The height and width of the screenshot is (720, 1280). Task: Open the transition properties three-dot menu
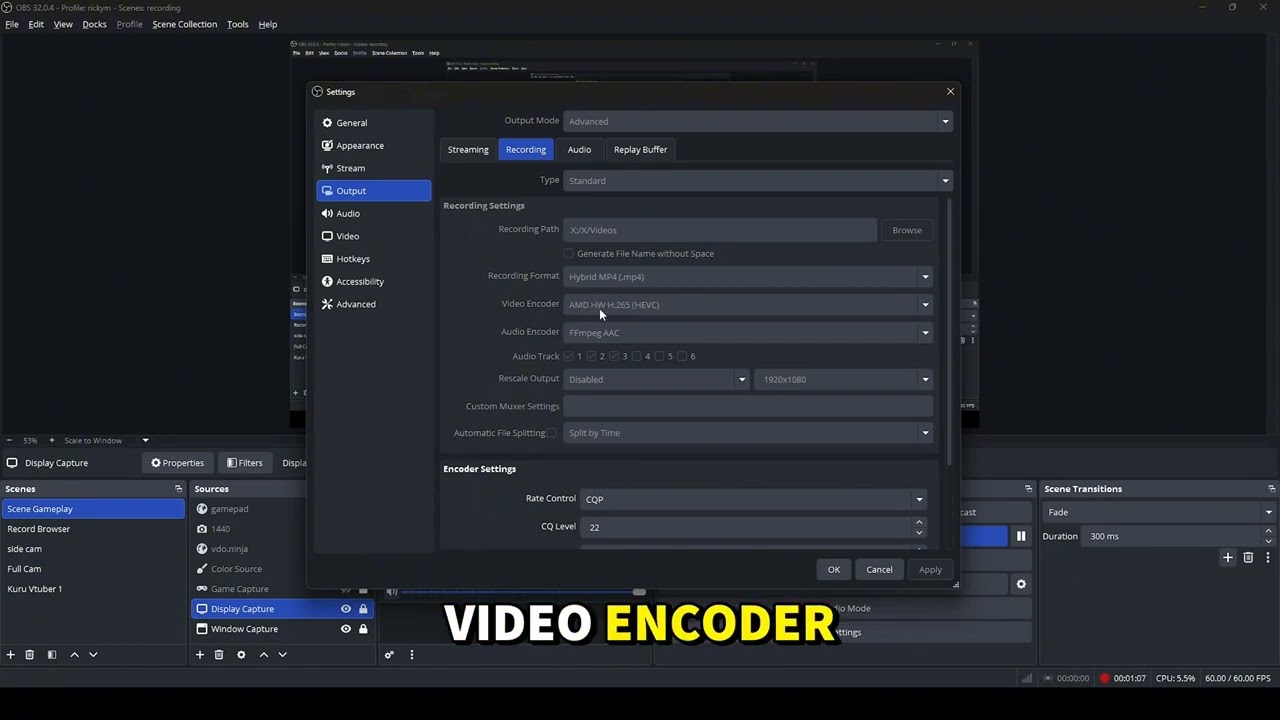click(1267, 558)
